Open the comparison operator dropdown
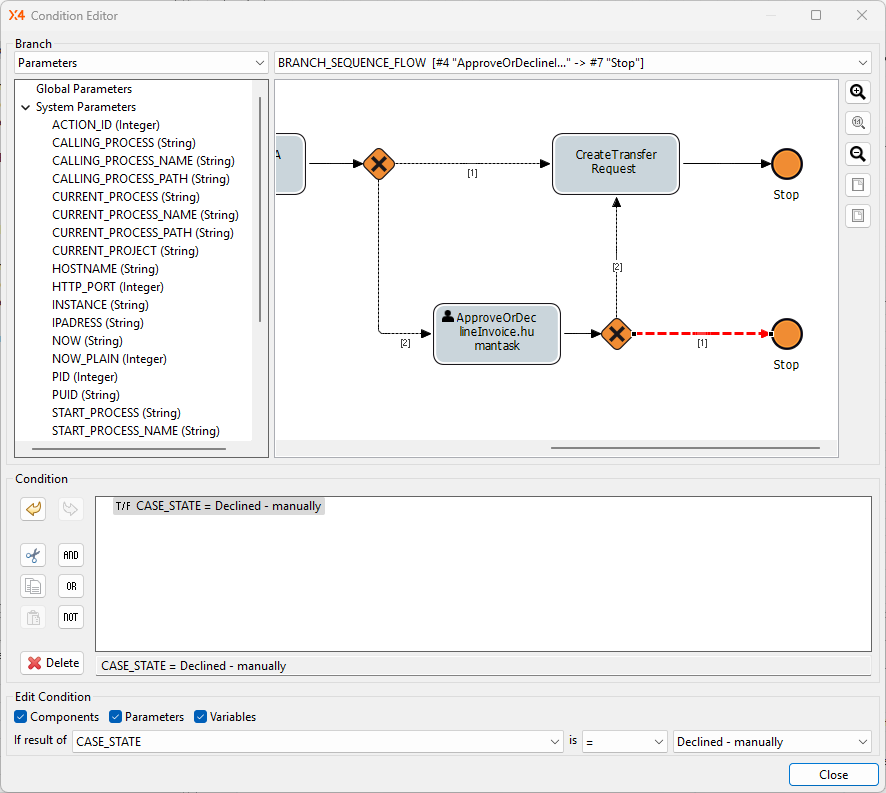 point(625,742)
